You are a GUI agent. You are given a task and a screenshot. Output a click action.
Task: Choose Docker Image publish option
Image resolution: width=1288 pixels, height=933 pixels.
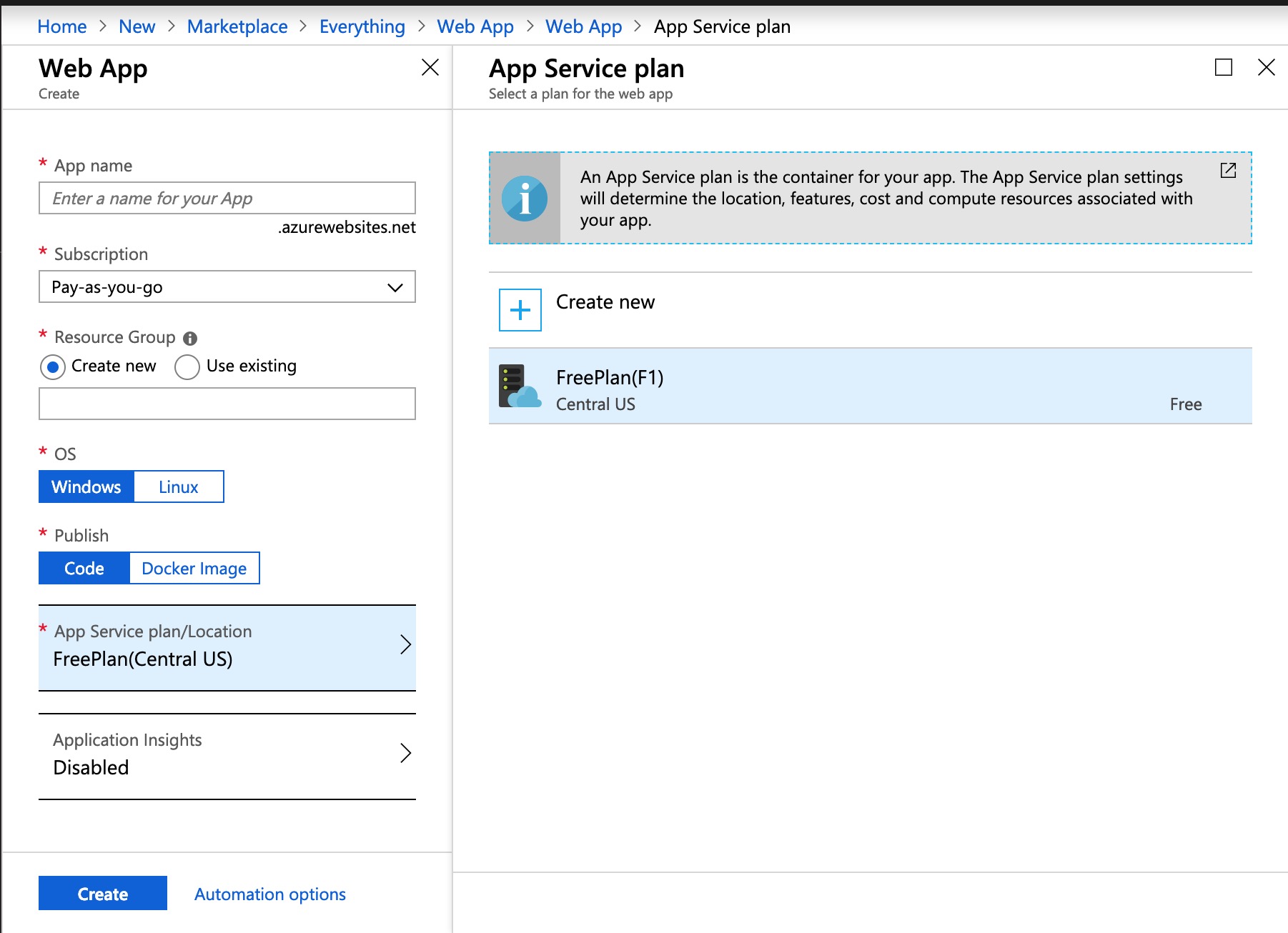(194, 568)
